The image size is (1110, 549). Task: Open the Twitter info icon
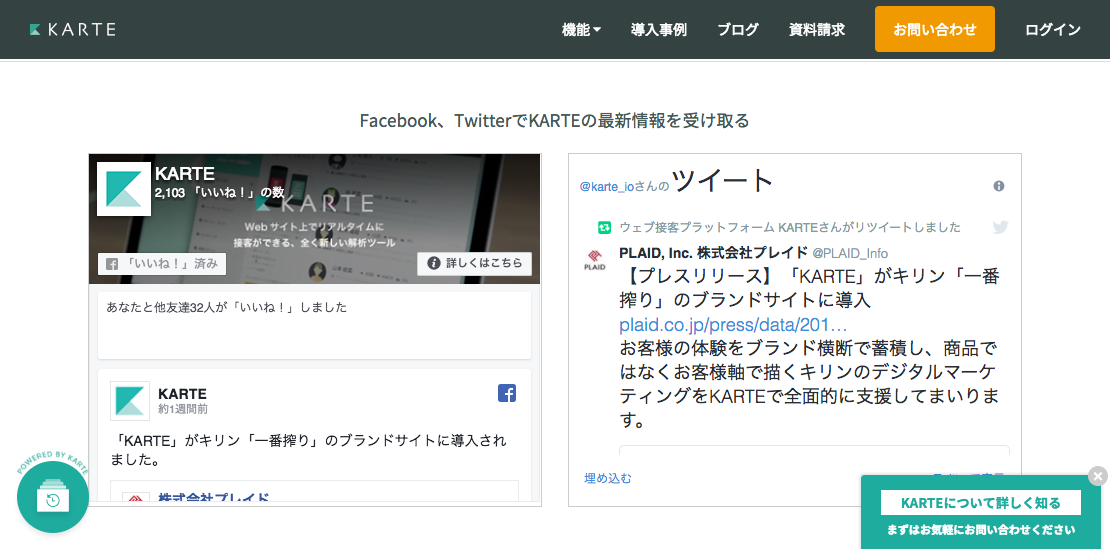[998, 187]
